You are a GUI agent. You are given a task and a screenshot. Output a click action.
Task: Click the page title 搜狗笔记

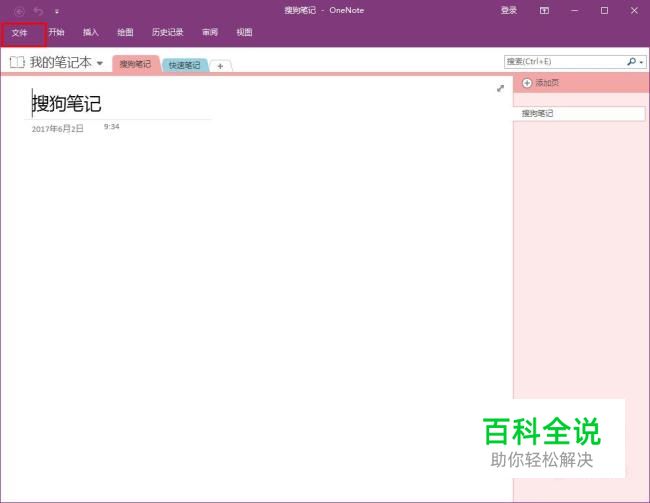pos(67,103)
